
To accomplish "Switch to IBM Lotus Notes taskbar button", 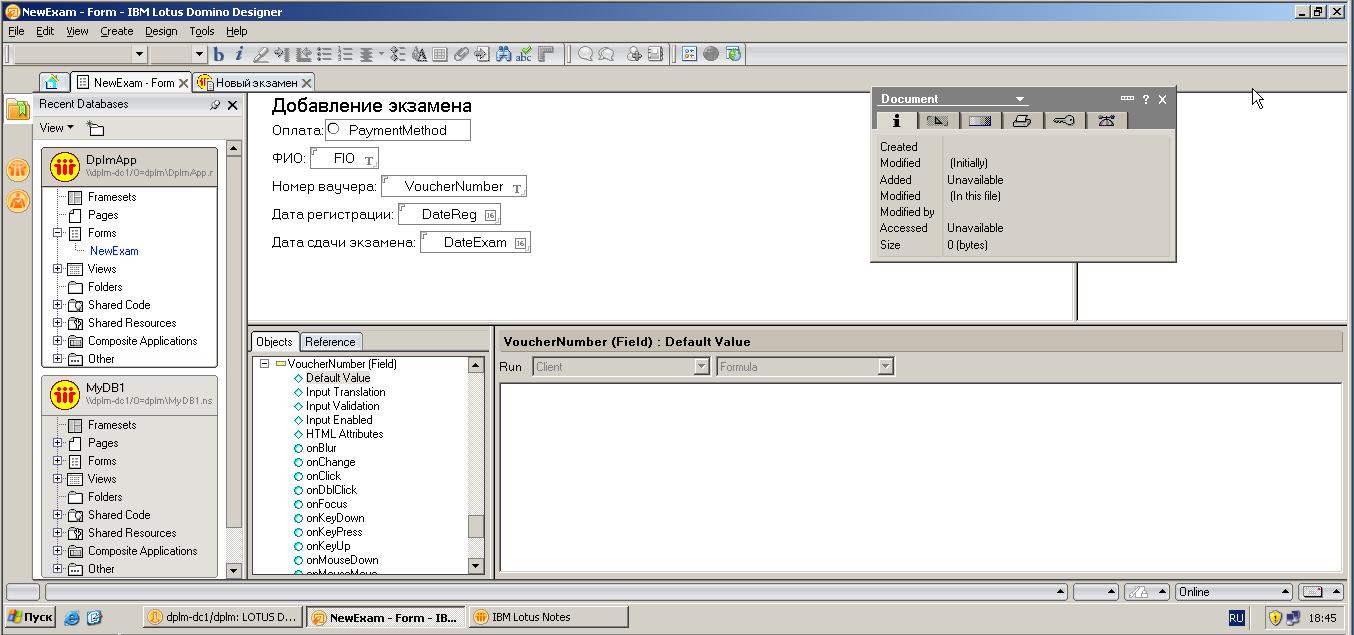I will coord(547,618).
